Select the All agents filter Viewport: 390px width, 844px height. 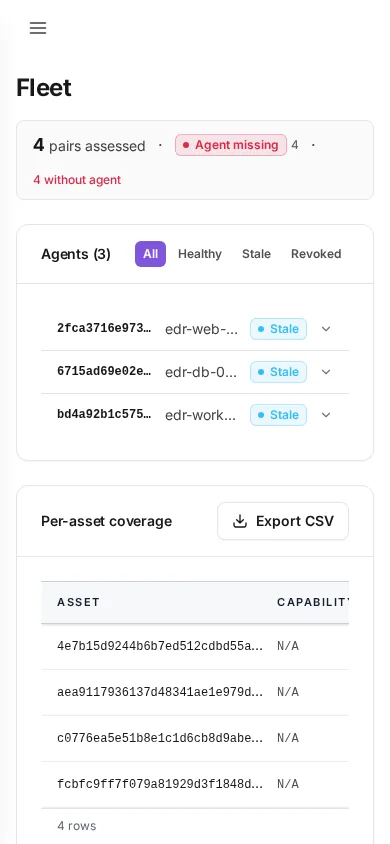pos(150,254)
